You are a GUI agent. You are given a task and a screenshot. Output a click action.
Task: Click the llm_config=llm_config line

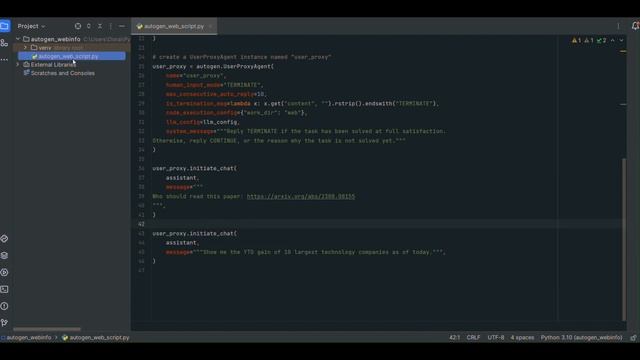202,122
